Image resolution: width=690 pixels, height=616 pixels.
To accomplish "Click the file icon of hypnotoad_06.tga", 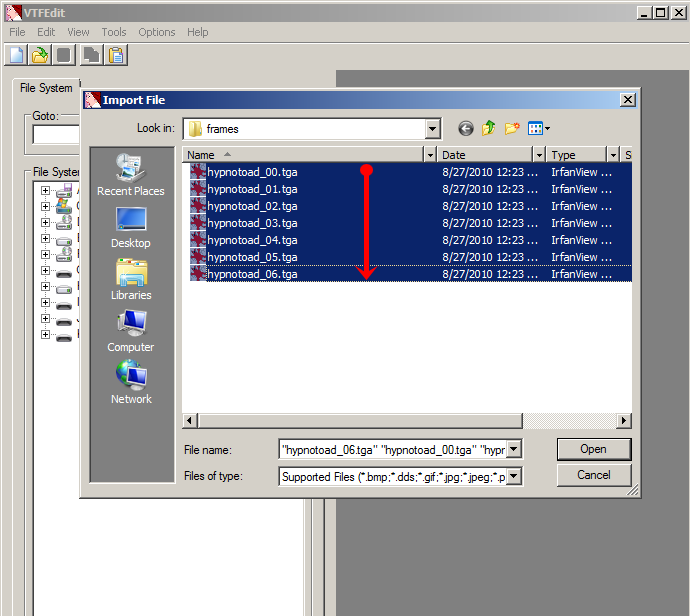I will [198, 274].
